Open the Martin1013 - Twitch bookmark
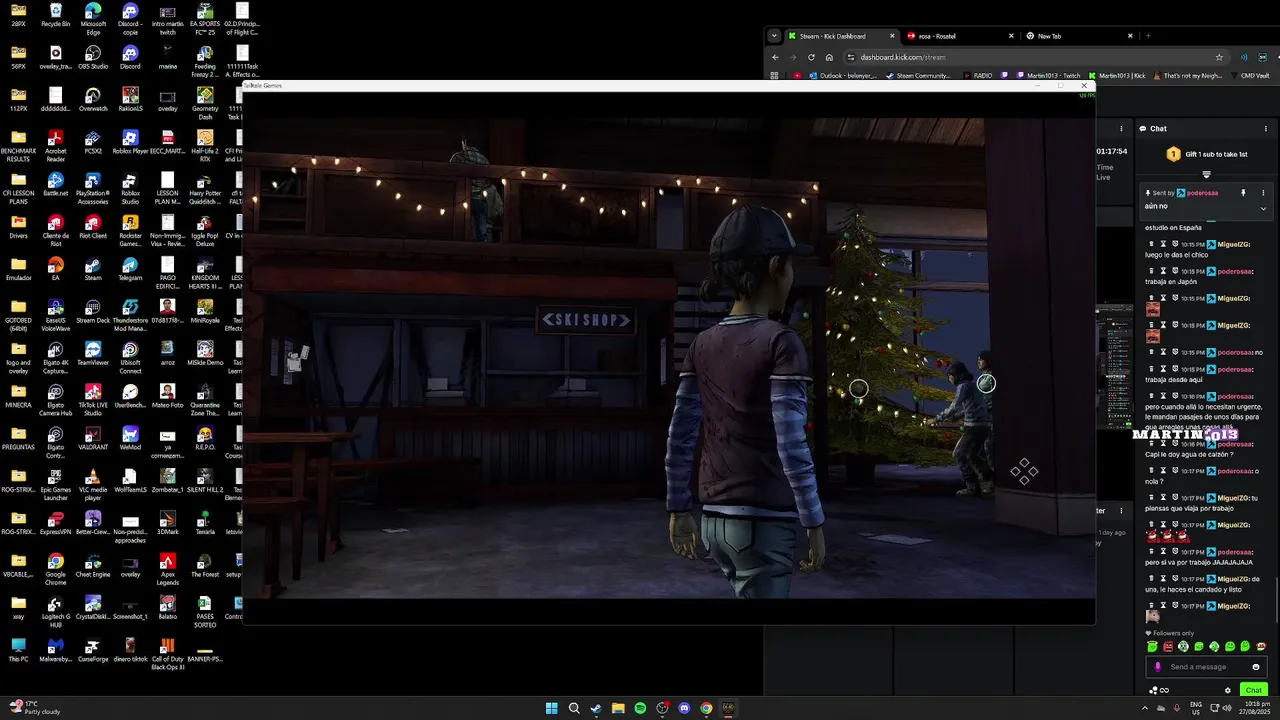Screen dimensions: 1280x720 pos(1048,75)
